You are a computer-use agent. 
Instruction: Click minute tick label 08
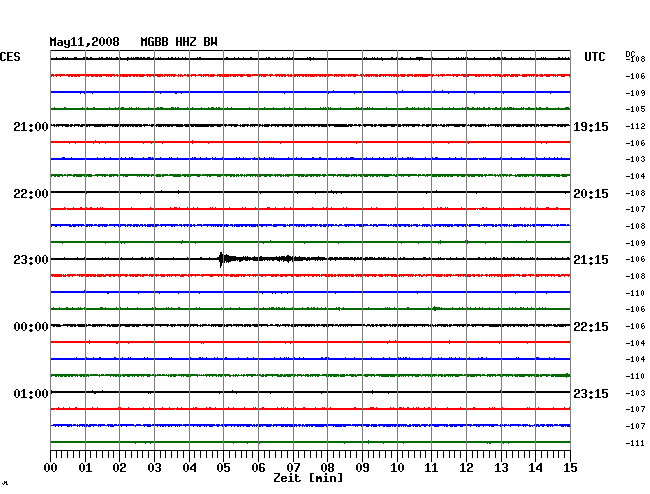coord(327,468)
